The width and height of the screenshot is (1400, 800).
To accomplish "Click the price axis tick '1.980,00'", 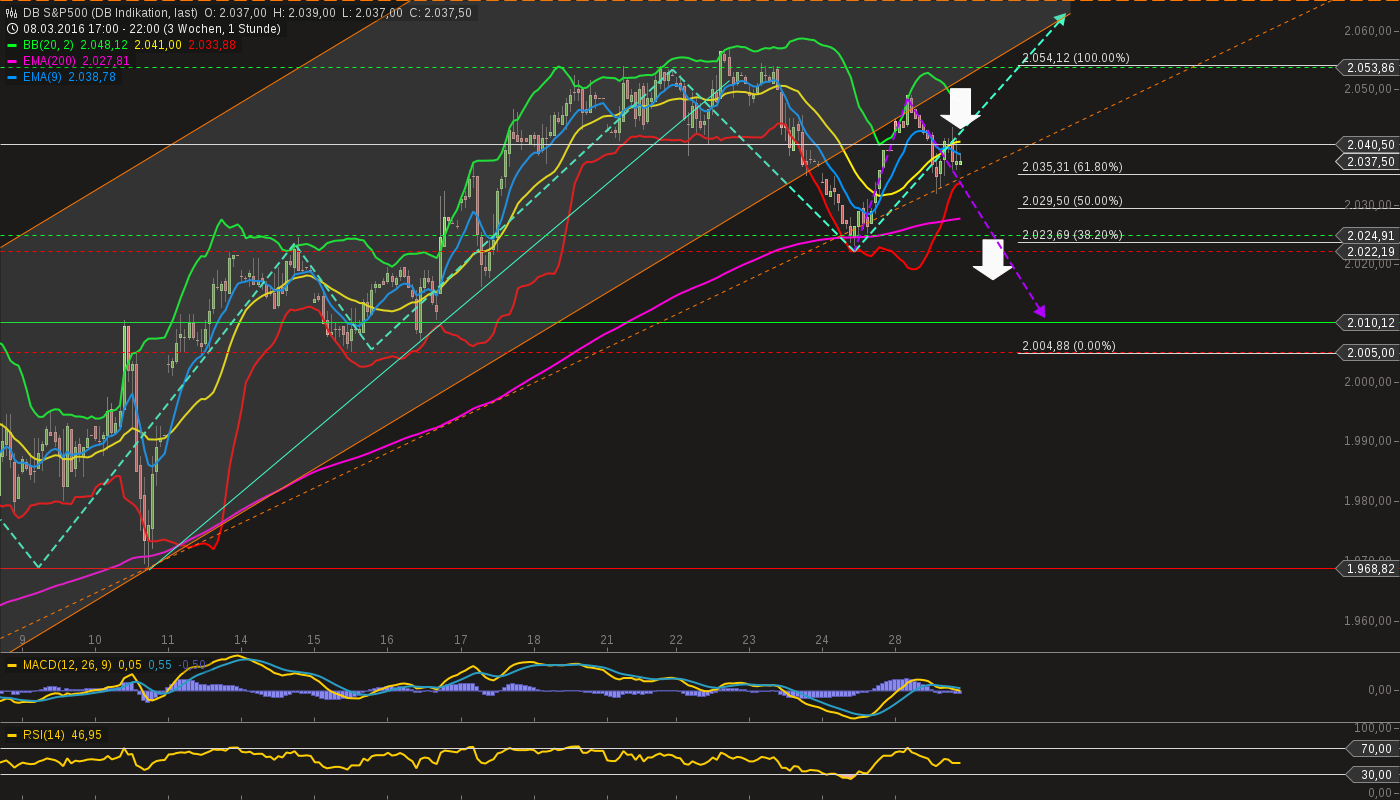I will [1370, 501].
